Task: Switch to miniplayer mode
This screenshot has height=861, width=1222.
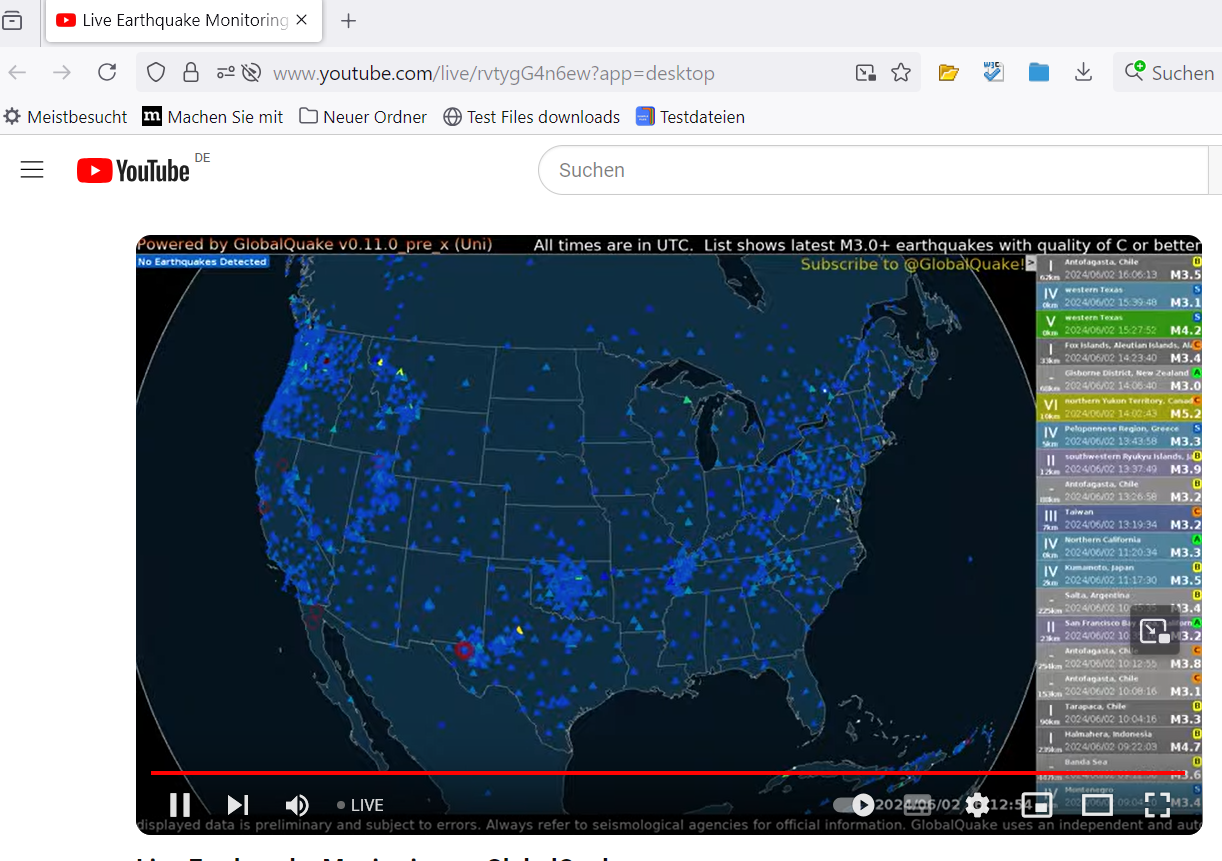Action: [1036, 805]
